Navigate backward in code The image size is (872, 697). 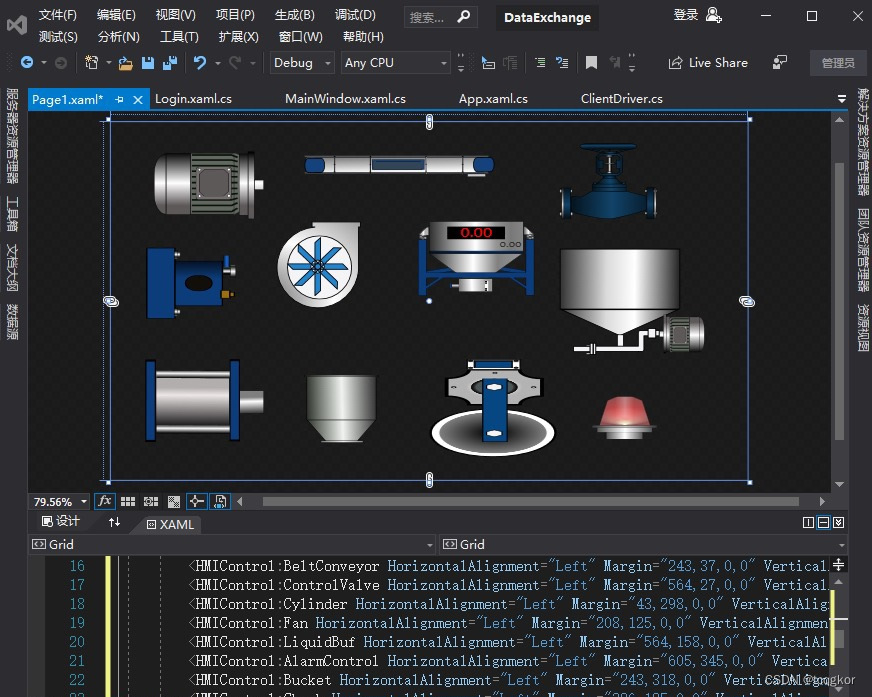[x=28, y=63]
